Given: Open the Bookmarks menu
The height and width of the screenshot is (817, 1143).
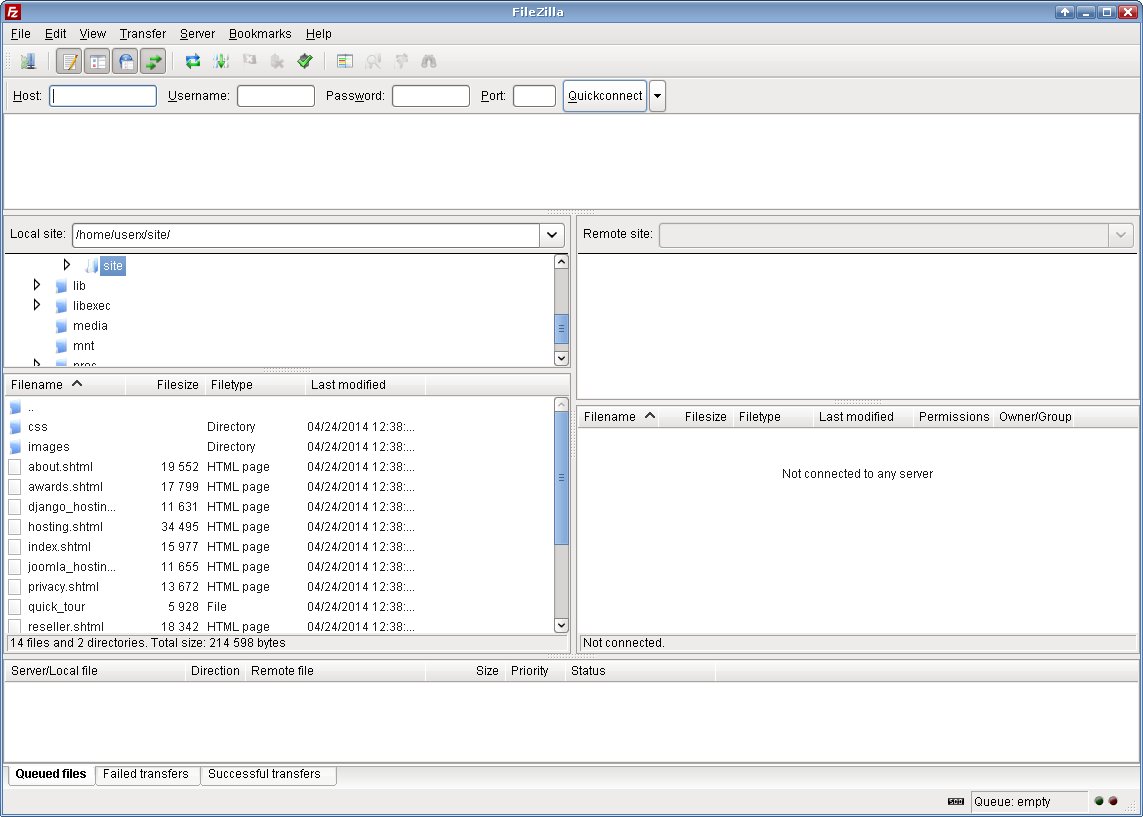Looking at the screenshot, I should coord(260,34).
